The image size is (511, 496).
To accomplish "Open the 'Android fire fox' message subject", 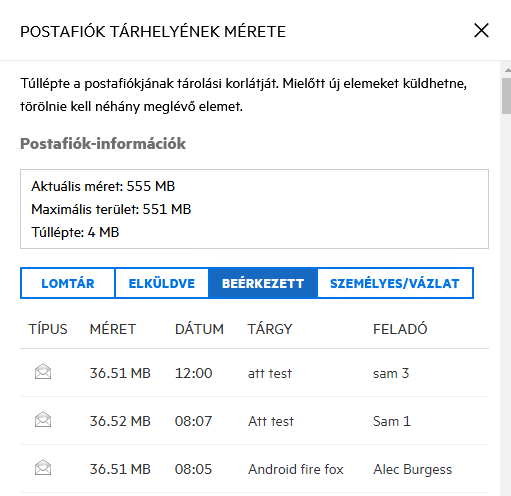I will pos(296,469).
